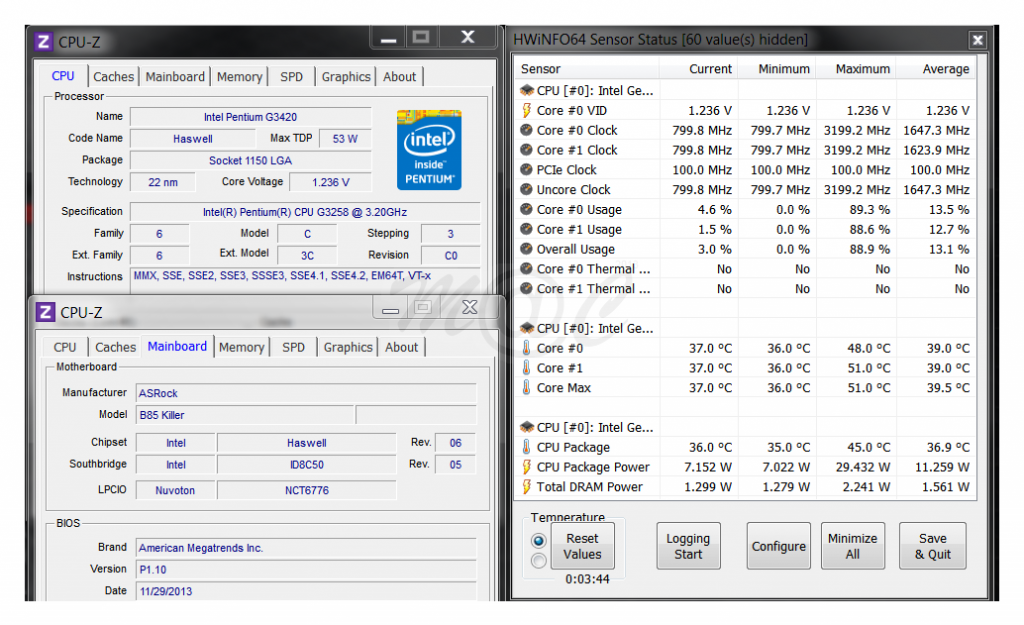This screenshot has width=1024, height=625.
Task: Click the lightning icon beside CPU Package Power
Action: point(526,467)
